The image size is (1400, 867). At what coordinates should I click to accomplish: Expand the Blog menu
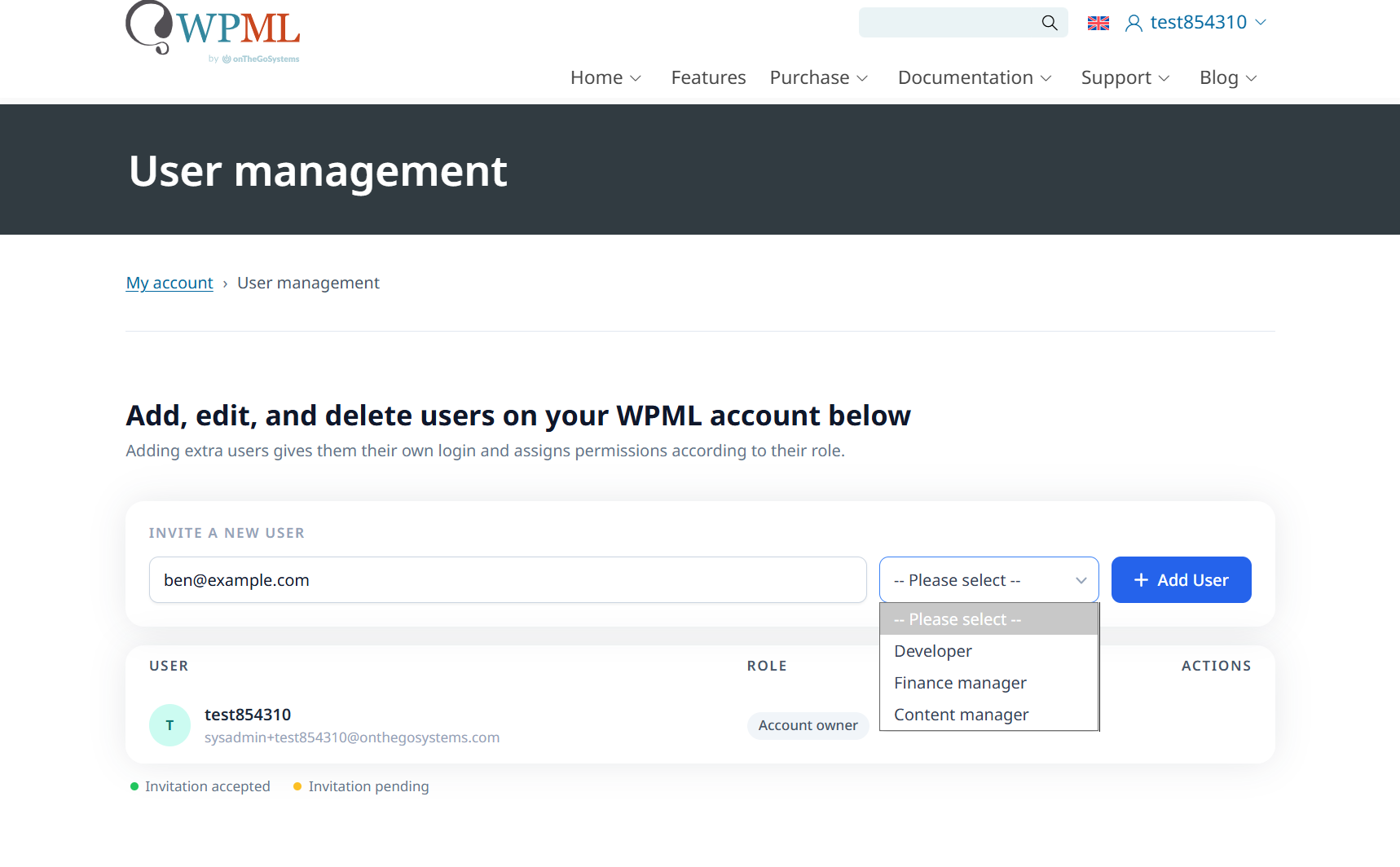tap(1228, 77)
